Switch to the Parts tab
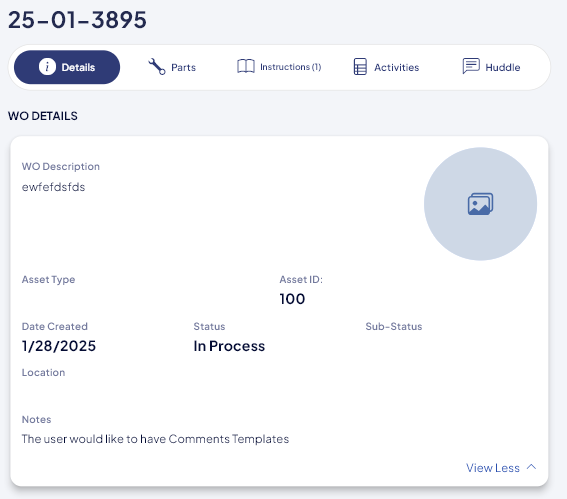Screen dimensions: 567x499 (172, 67)
